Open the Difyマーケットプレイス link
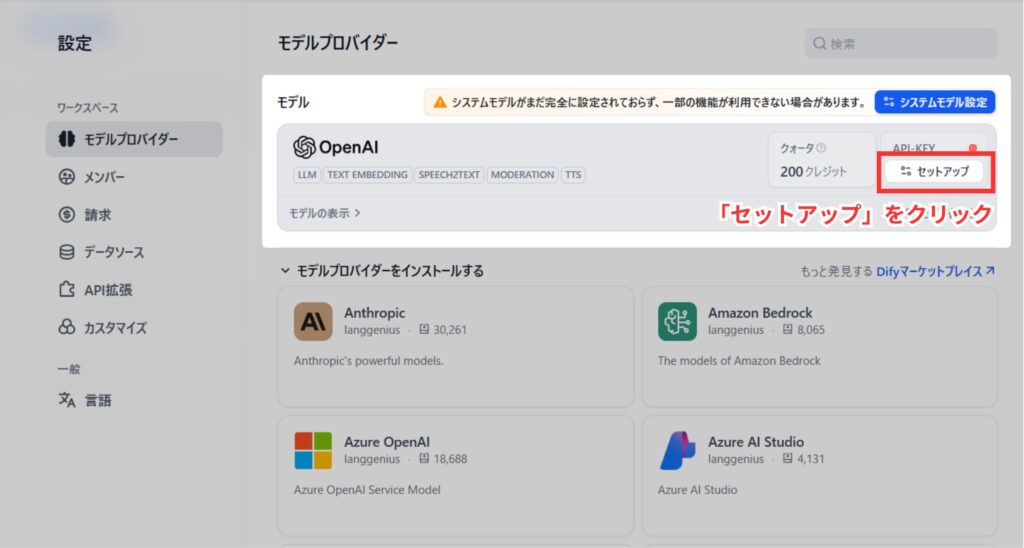Viewport: 1024px width, 548px height. click(935, 271)
